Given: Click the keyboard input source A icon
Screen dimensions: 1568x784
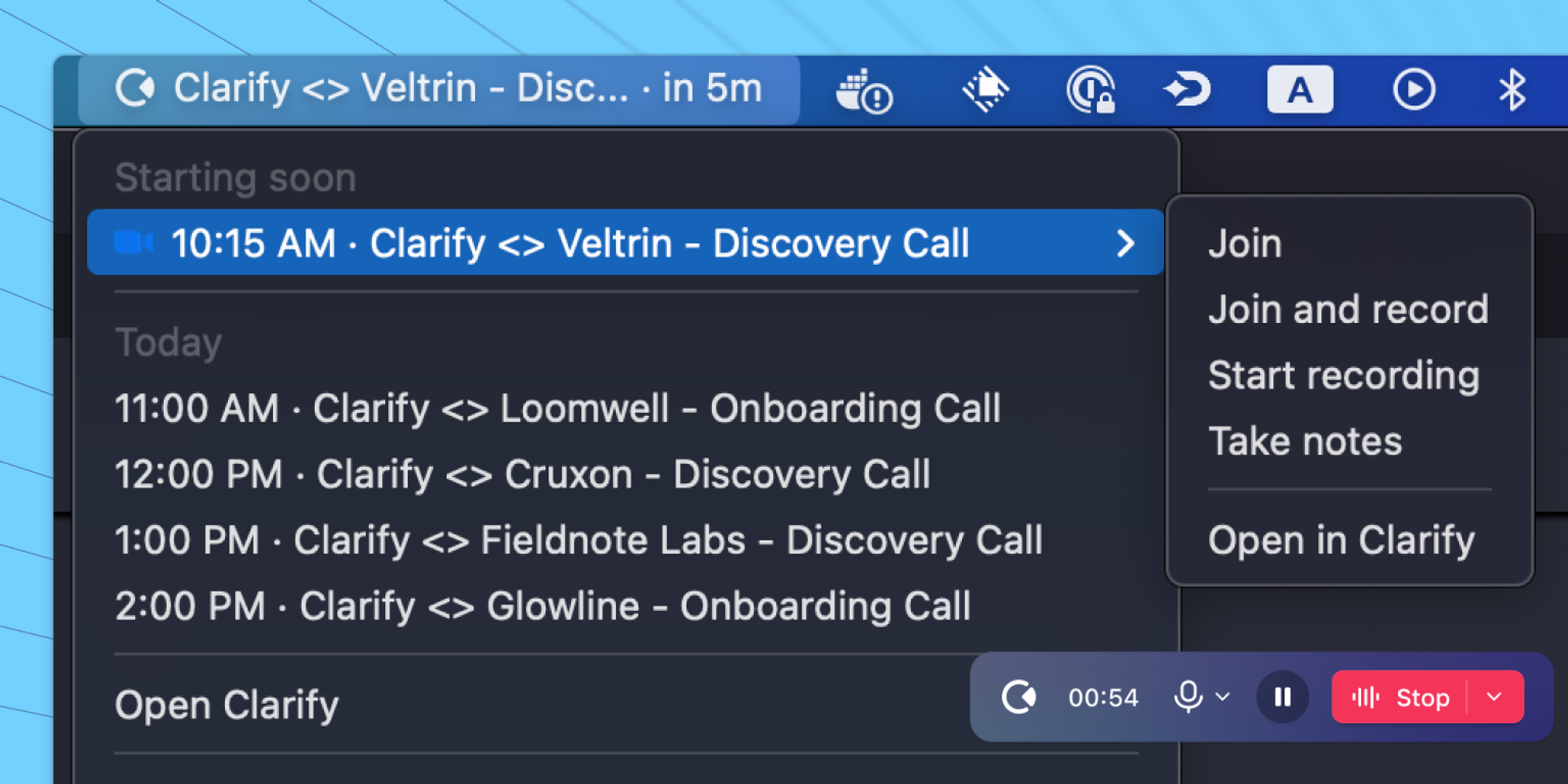Looking at the screenshot, I should coord(1300,89).
